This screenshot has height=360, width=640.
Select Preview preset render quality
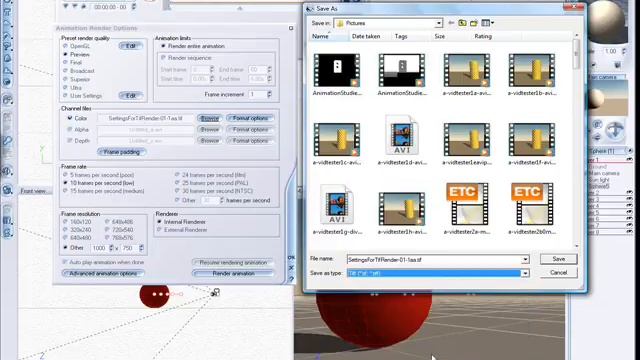pyautogui.click(x=76, y=54)
